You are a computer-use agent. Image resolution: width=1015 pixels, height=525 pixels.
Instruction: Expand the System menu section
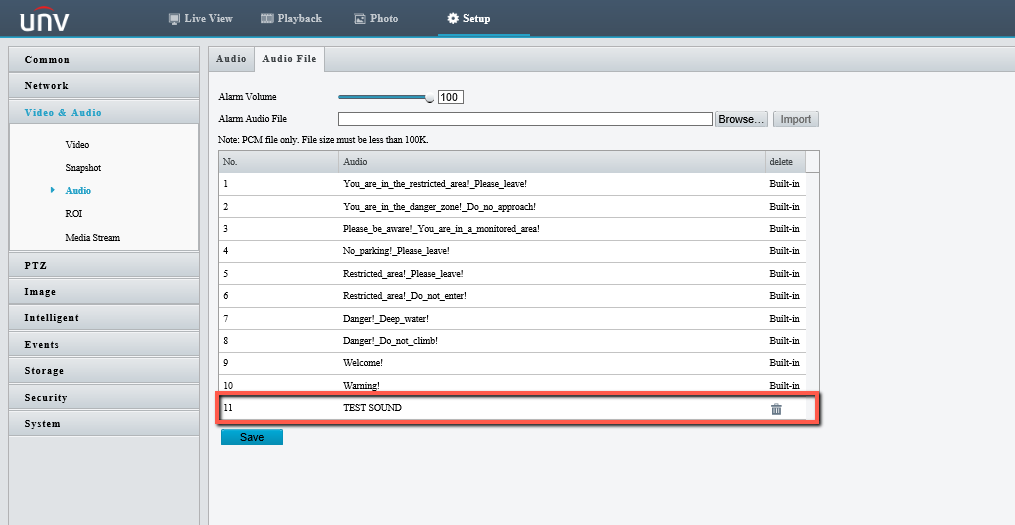coord(104,423)
